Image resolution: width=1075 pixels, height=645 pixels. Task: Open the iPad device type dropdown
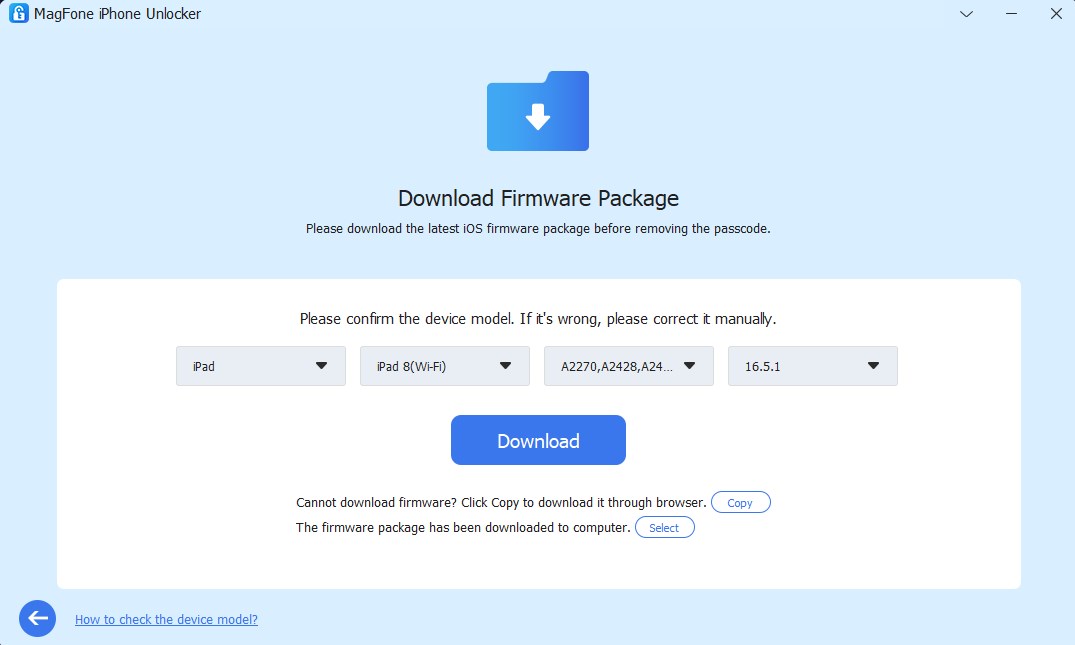pos(261,366)
